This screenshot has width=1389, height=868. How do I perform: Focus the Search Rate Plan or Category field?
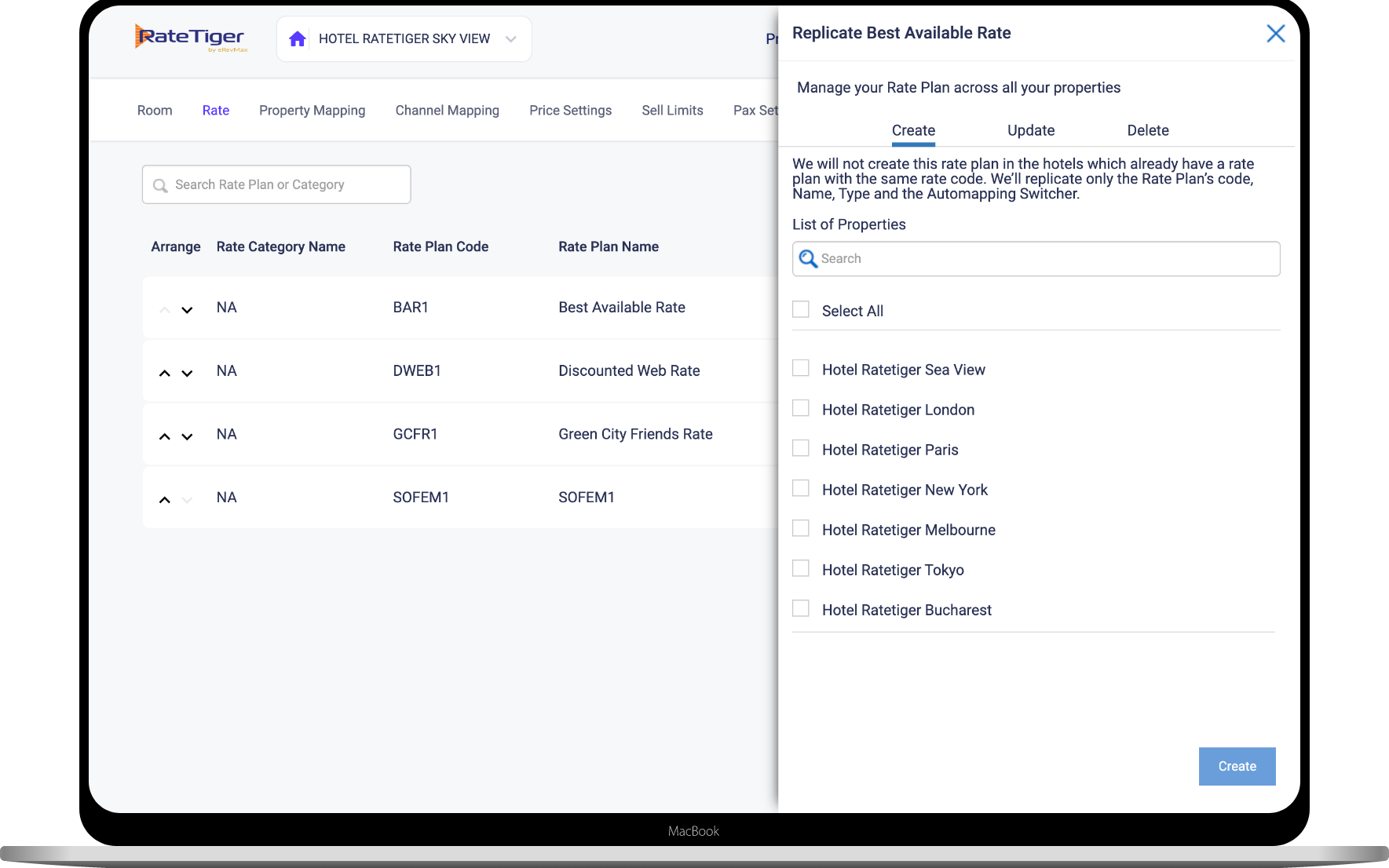(276, 184)
